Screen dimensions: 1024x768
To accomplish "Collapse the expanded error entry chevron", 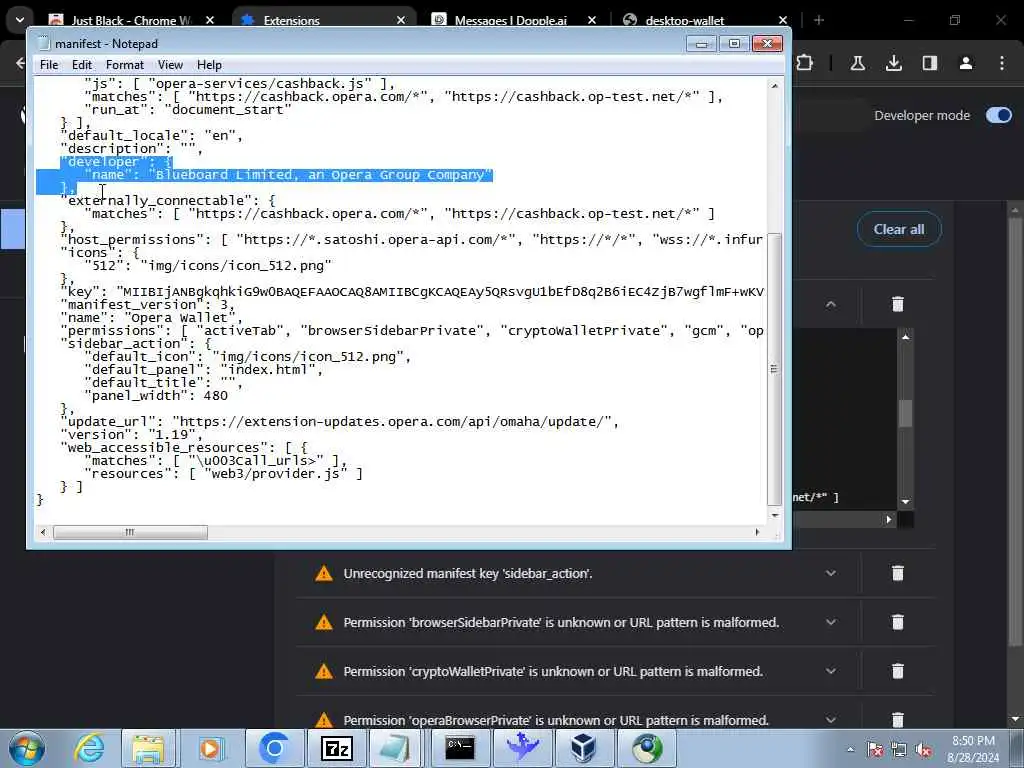I will click(x=831, y=304).
